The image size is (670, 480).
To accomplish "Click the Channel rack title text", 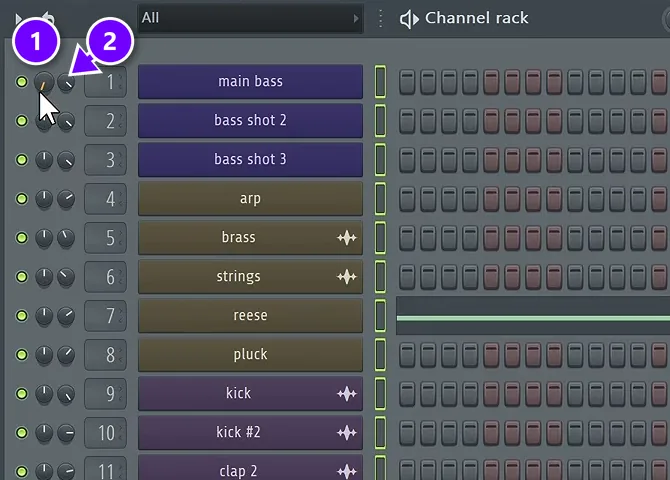I will (x=476, y=18).
